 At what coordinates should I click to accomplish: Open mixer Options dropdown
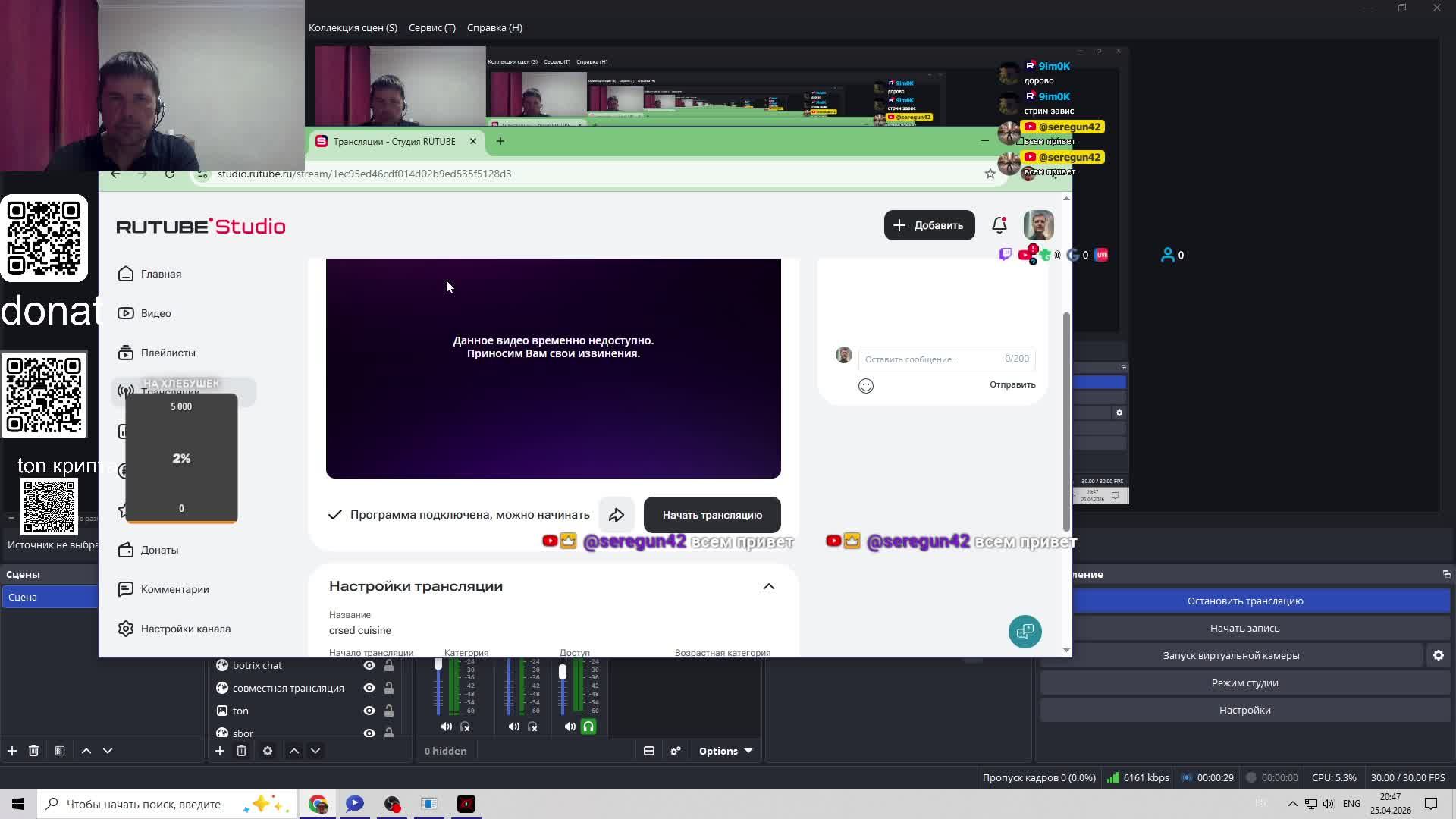[x=725, y=751]
